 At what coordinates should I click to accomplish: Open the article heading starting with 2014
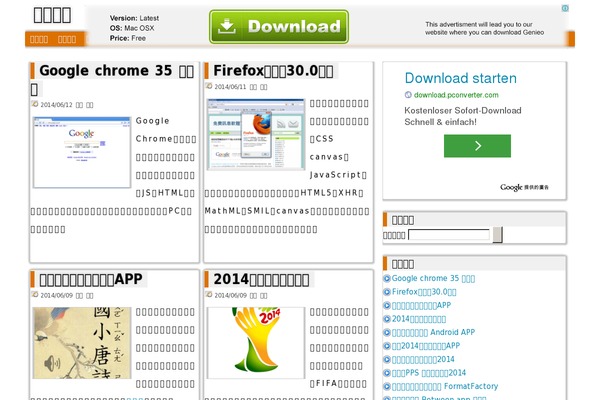point(261,279)
